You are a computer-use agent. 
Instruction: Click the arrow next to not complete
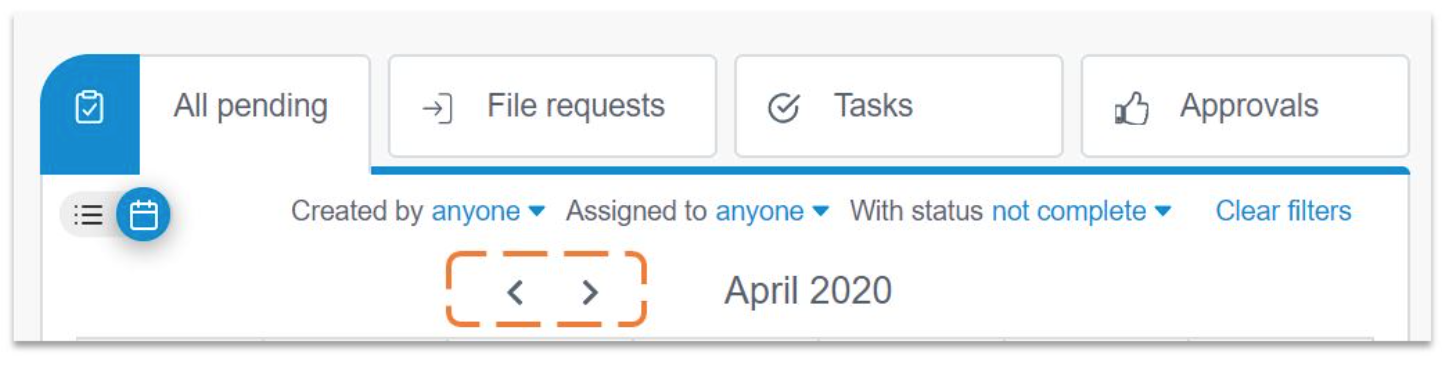1162,212
